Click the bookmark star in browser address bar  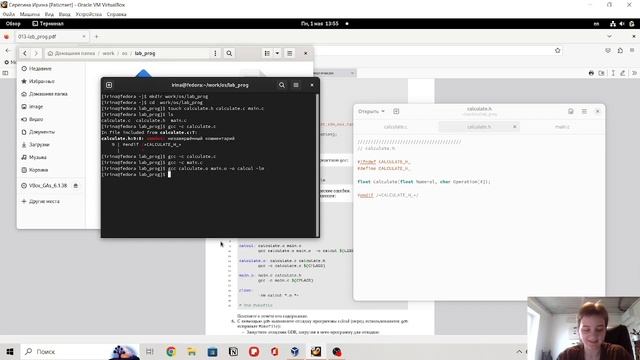pyautogui.click(x=558, y=51)
